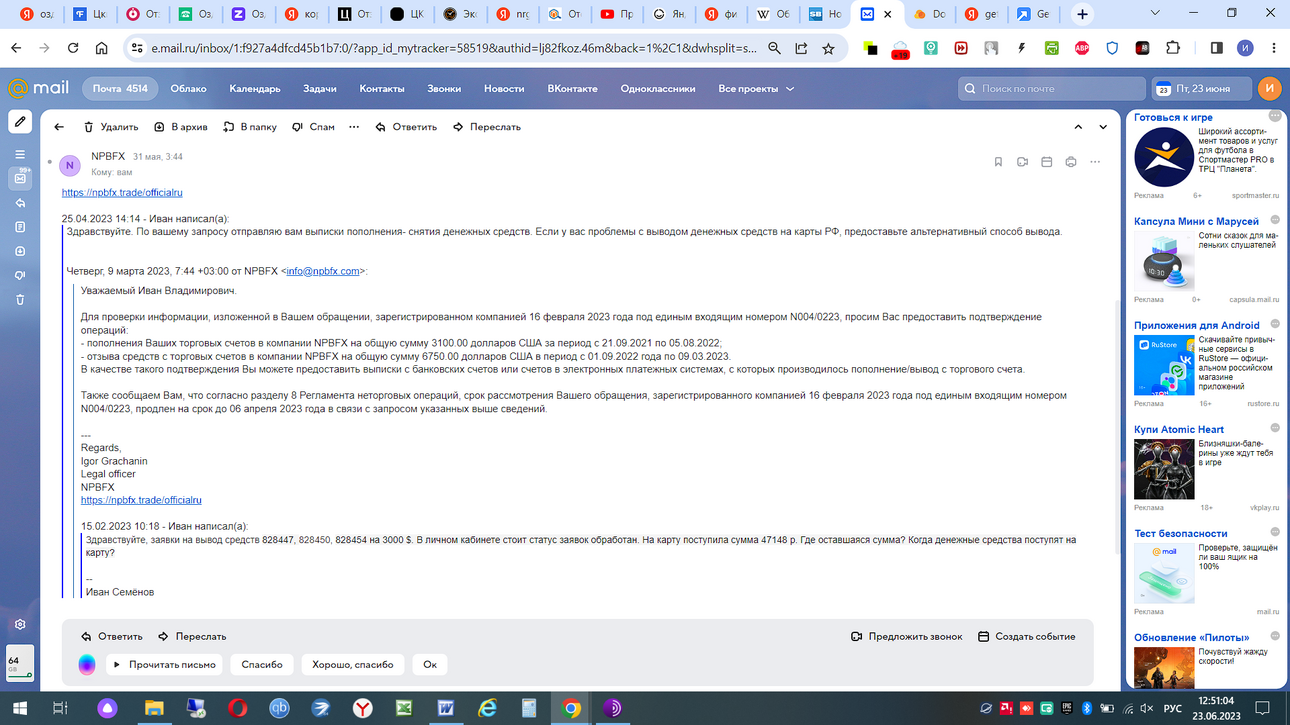Open the Spam folder icon in sidebar
Viewport: 1290px width, 725px height.
(x=20, y=275)
